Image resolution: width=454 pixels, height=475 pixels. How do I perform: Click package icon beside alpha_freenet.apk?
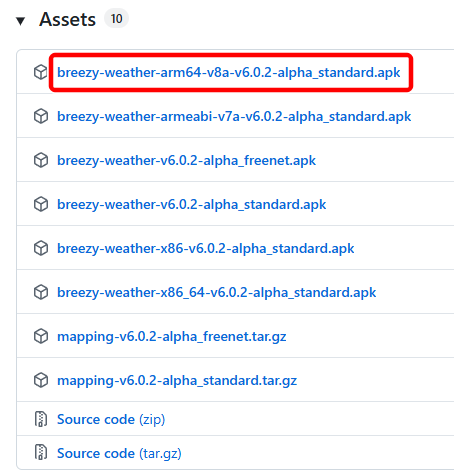click(41, 160)
